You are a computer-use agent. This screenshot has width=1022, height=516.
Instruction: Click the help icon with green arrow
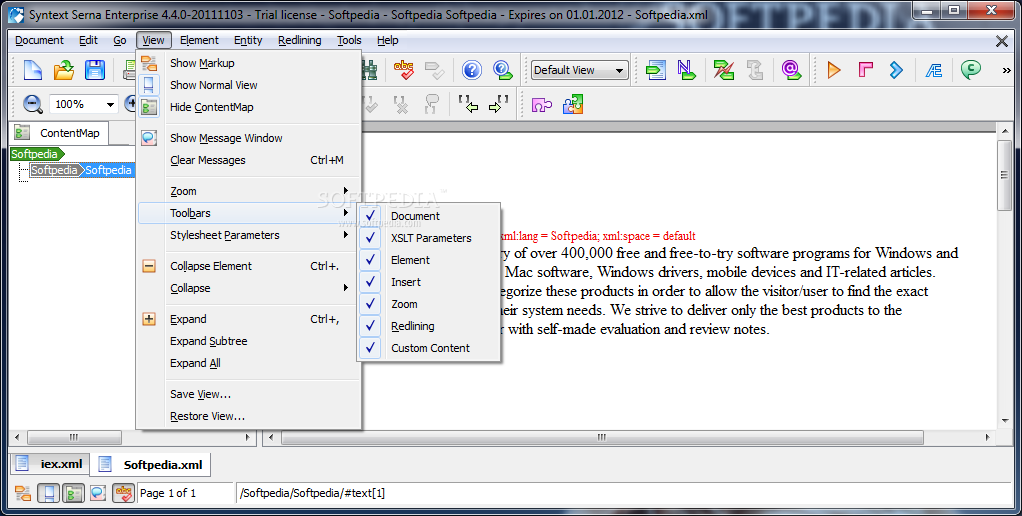coord(503,70)
